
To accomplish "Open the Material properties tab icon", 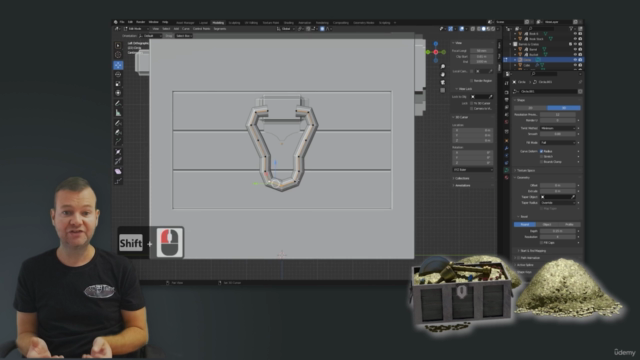I will (x=507, y=178).
